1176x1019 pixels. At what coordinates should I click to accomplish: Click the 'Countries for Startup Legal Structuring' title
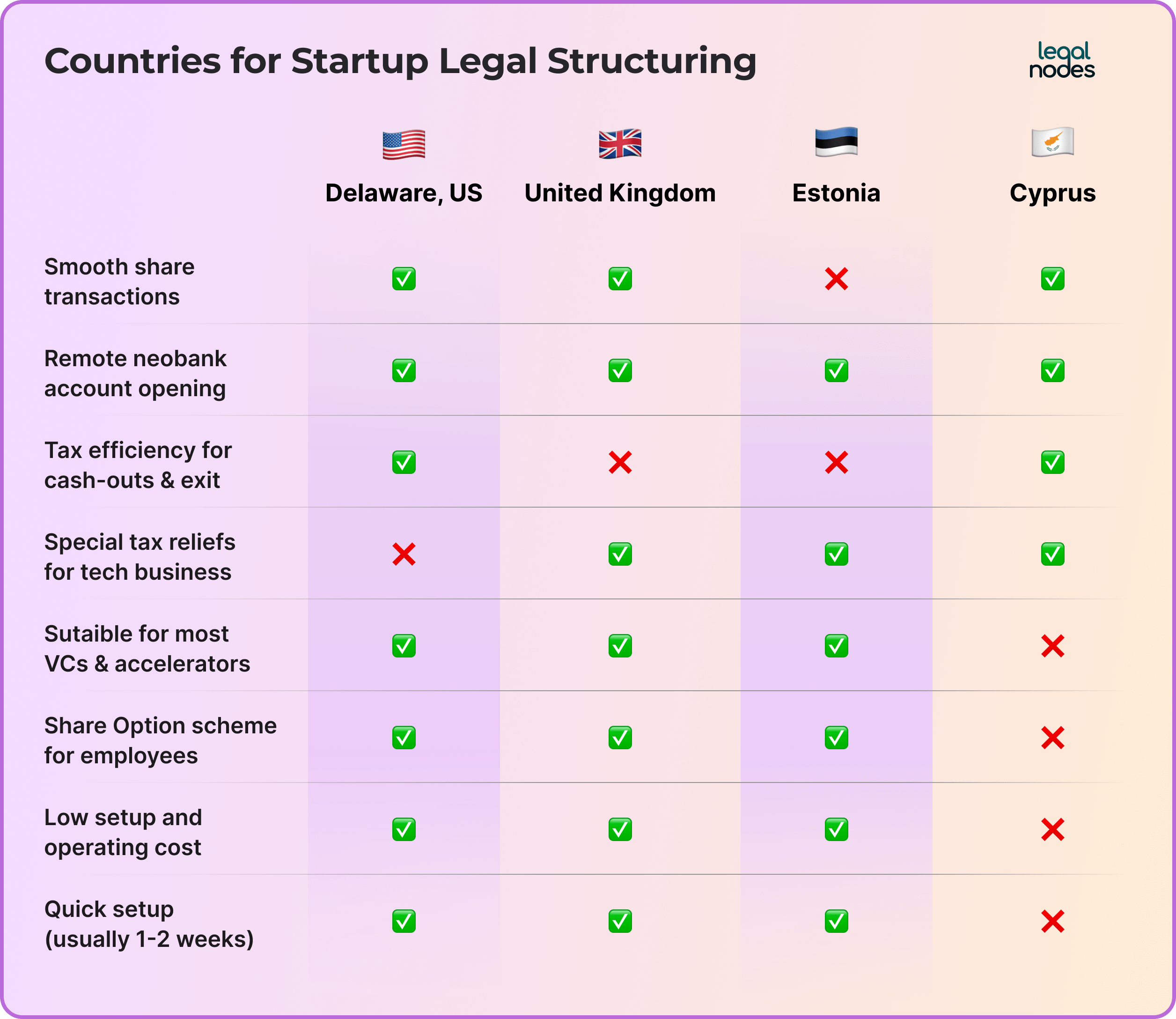click(x=400, y=61)
